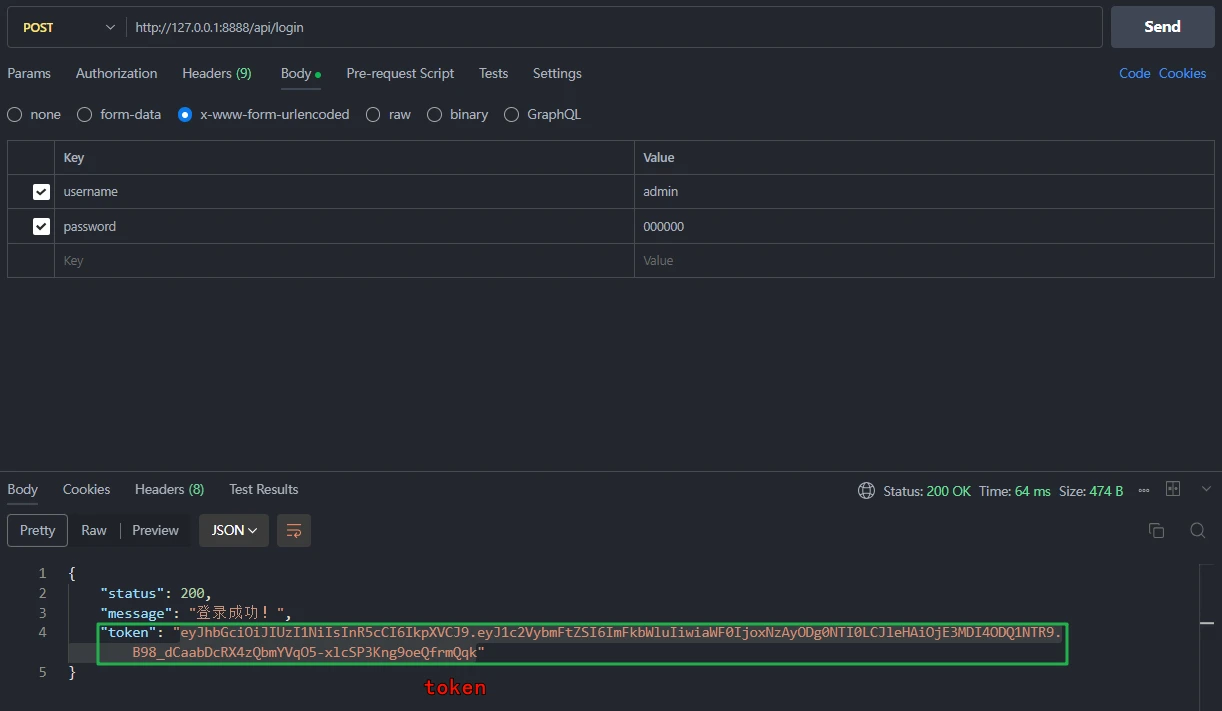Open response Headers (8) tab
Viewport: 1222px width, 711px height.
pyautogui.click(x=169, y=490)
